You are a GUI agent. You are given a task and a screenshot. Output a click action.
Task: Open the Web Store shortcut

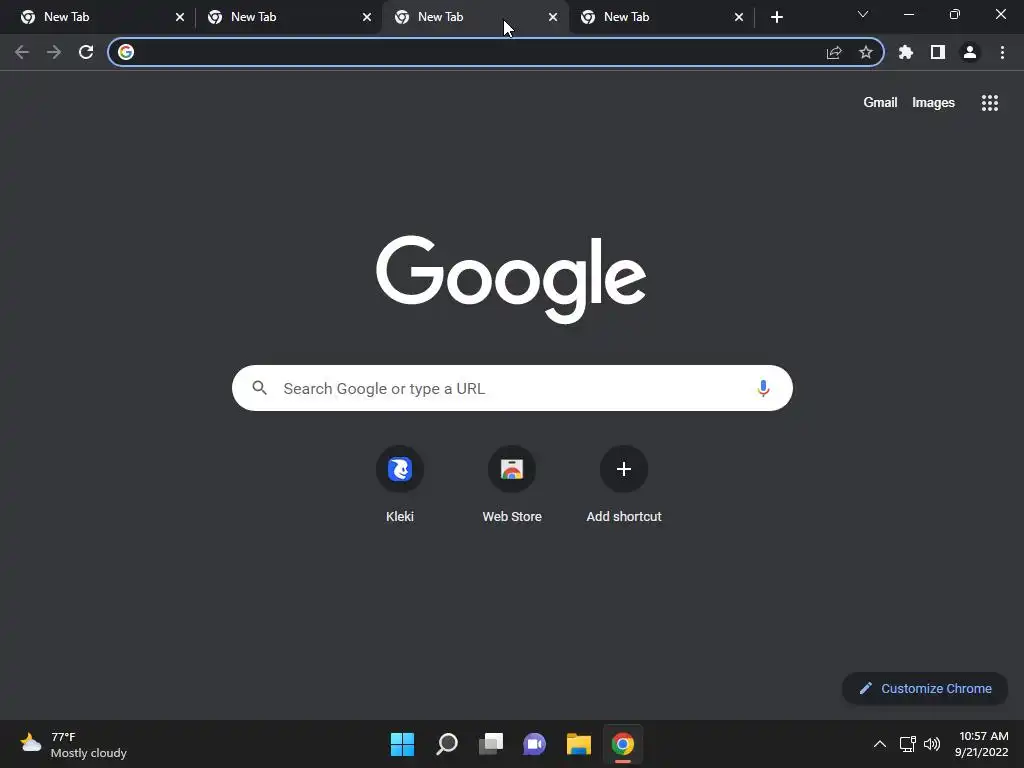(x=512, y=485)
